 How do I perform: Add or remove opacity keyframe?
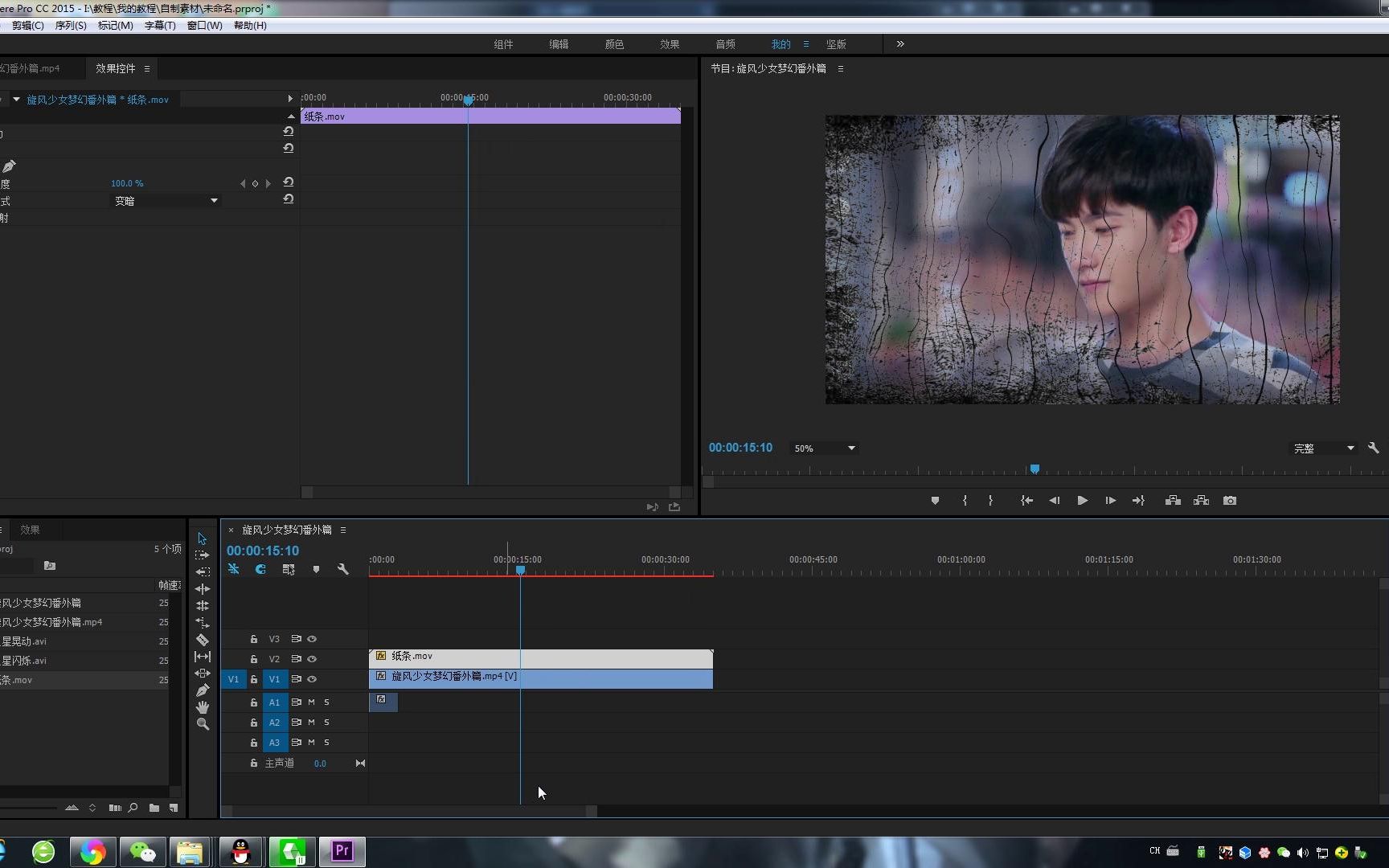coord(255,183)
